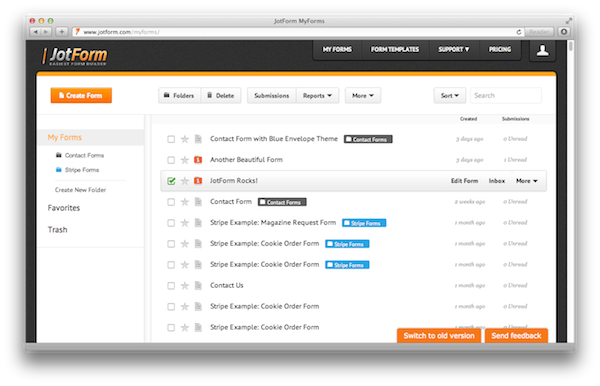Viewport: 600px width, 386px height.
Task: Open the Contact Us form title
Action: tap(227, 285)
